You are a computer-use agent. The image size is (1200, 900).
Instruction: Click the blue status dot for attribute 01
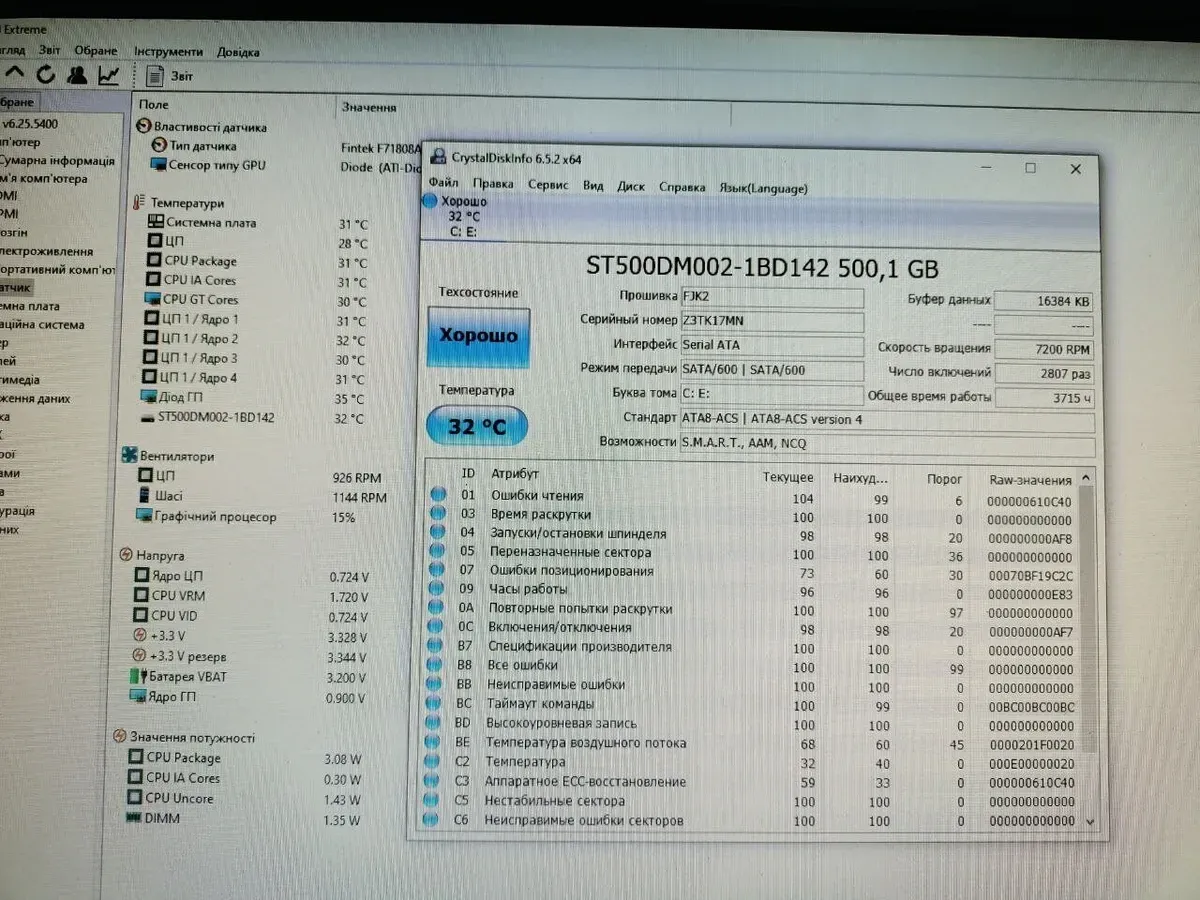(x=438, y=496)
